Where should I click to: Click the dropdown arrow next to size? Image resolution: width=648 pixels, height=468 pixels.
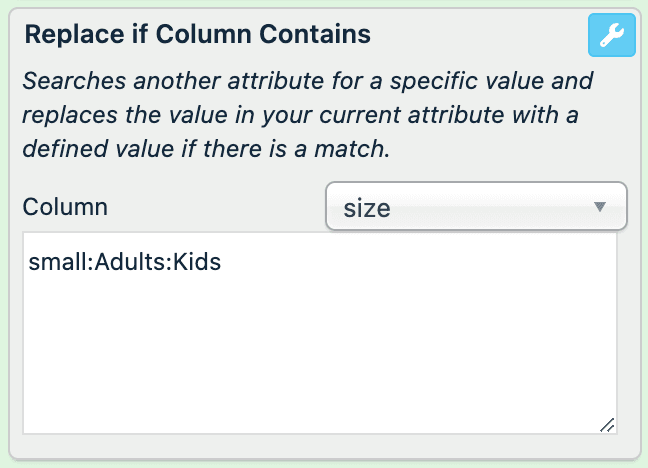[x=600, y=207]
